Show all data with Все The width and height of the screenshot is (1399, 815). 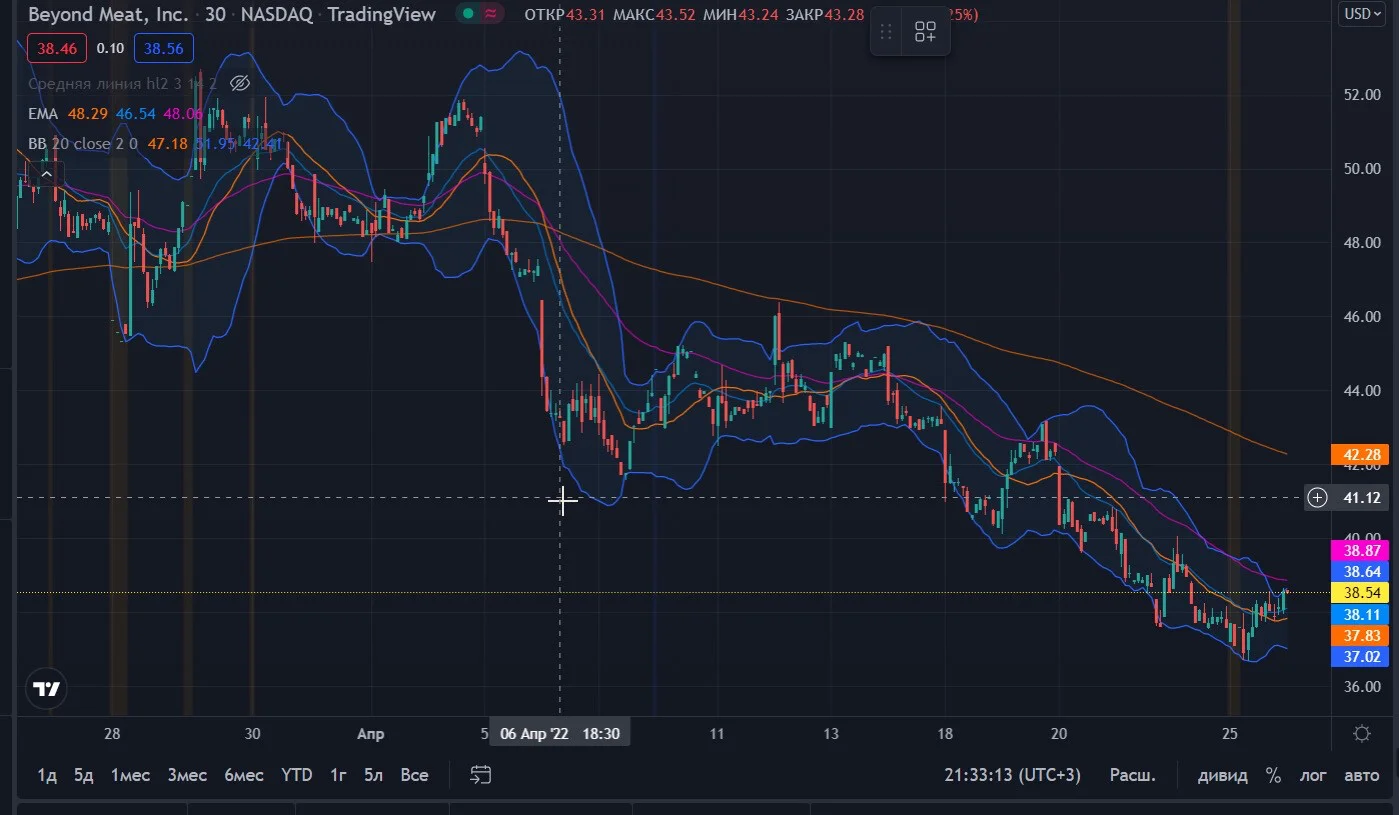click(x=414, y=775)
